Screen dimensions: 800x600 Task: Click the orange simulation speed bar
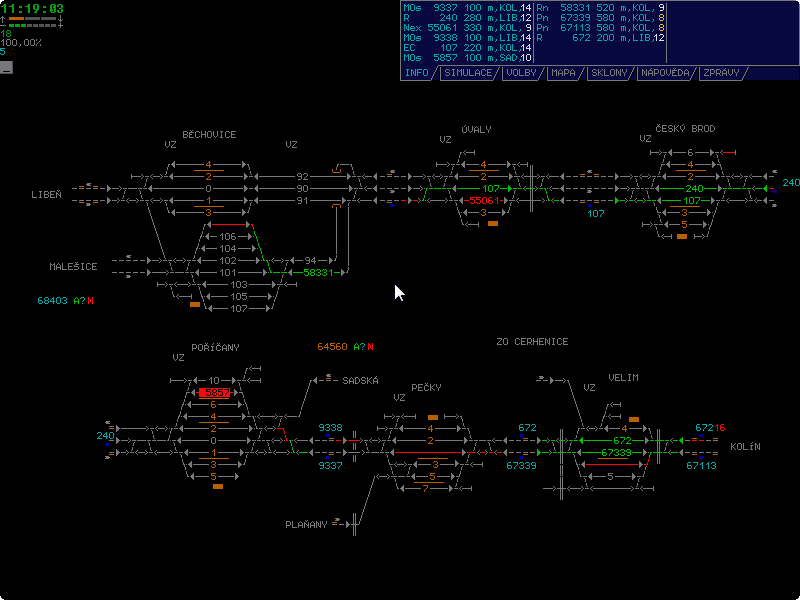coord(17,19)
